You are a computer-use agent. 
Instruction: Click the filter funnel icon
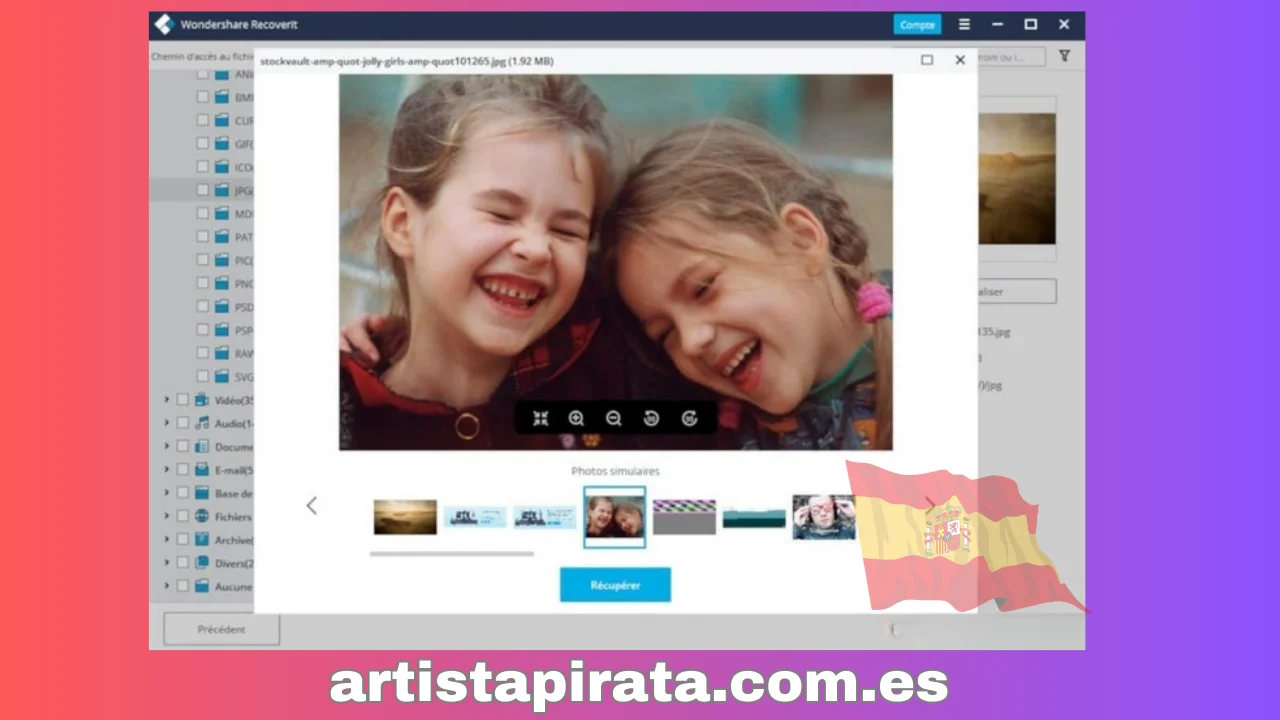pos(1064,56)
